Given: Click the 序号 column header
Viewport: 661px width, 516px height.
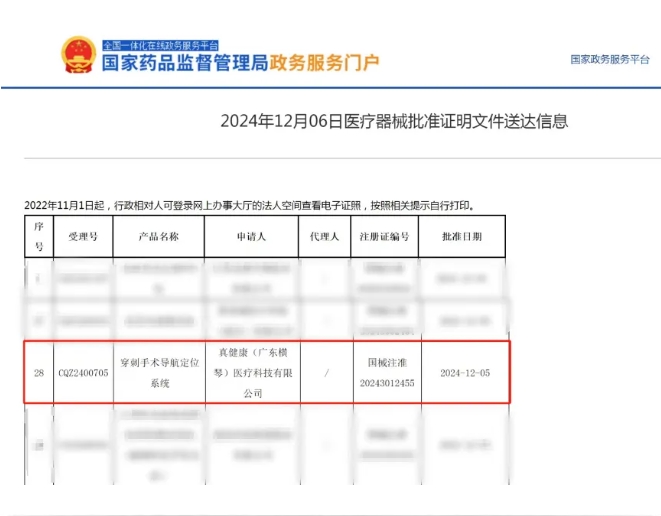Looking at the screenshot, I should click(39, 236).
